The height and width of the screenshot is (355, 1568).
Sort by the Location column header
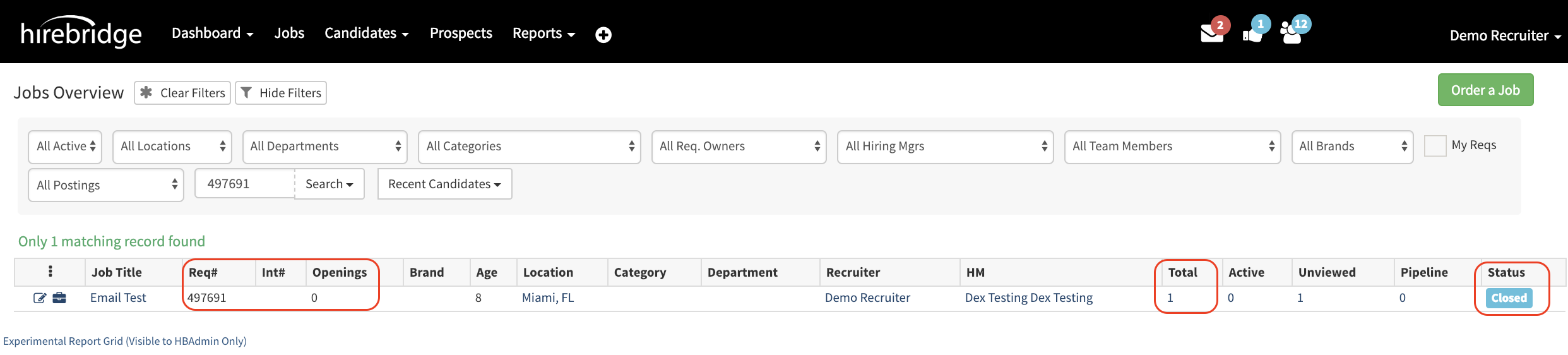click(x=548, y=272)
